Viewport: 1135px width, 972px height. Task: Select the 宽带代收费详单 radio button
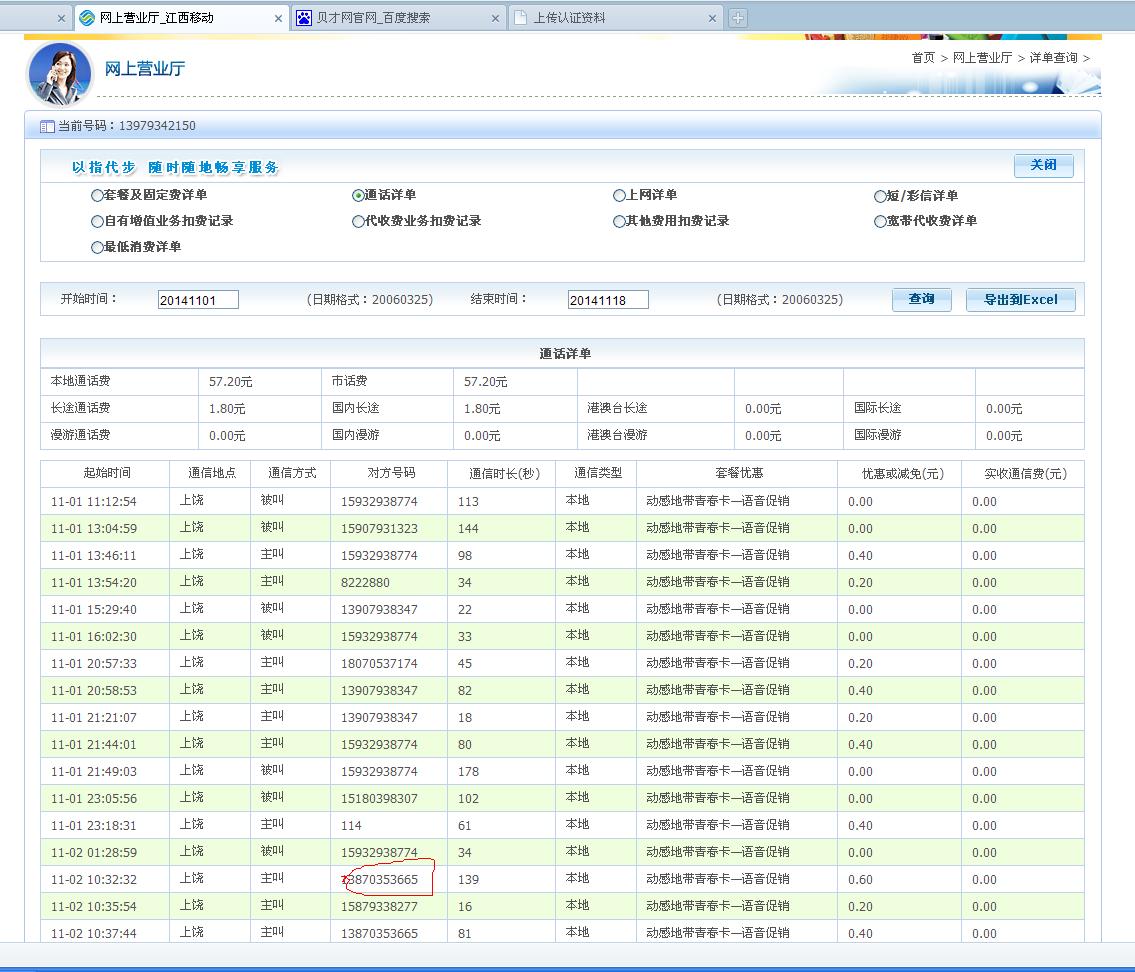pos(880,221)
